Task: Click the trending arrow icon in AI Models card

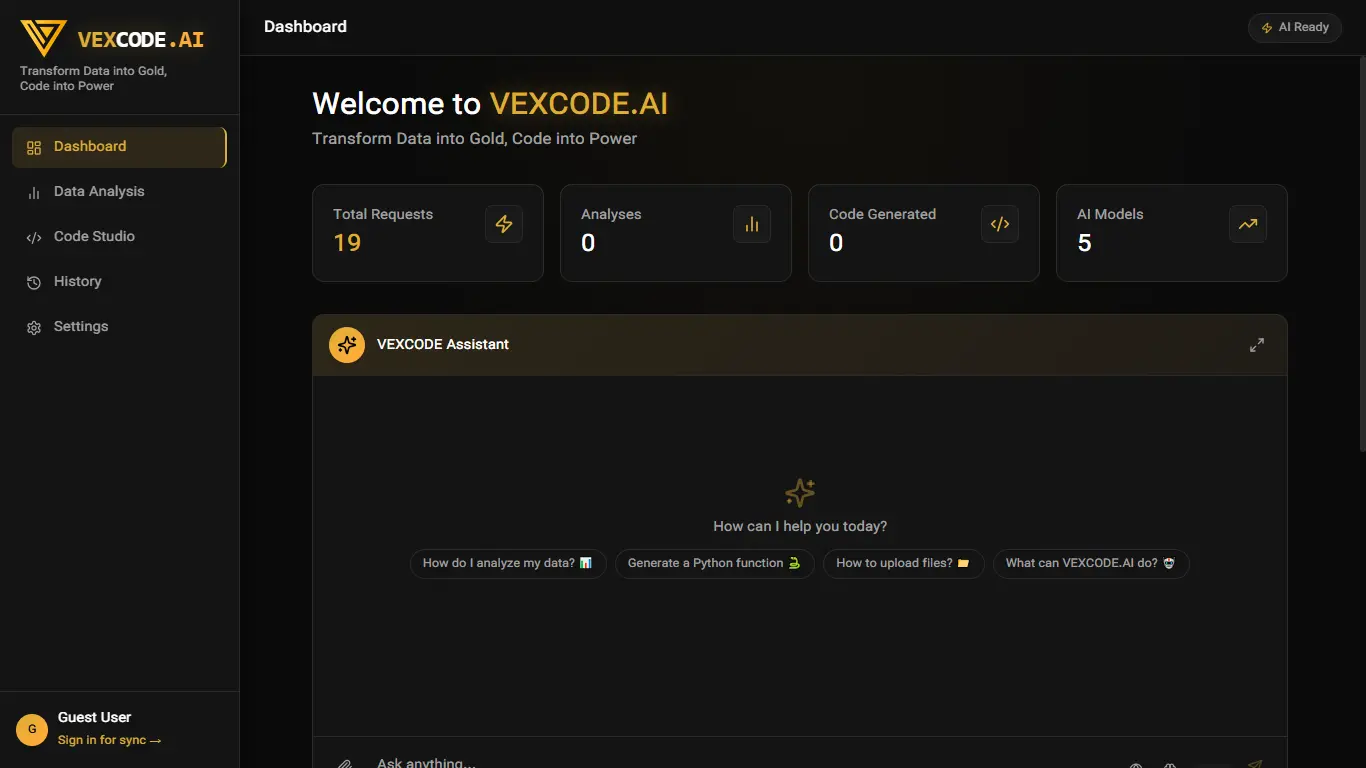Action: click(1248, 224)
